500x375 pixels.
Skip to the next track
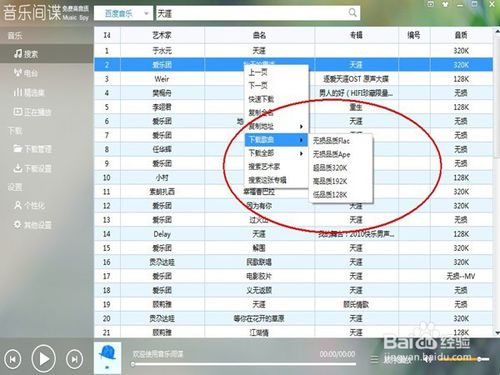pyautogui.click(x=74, y=359)
